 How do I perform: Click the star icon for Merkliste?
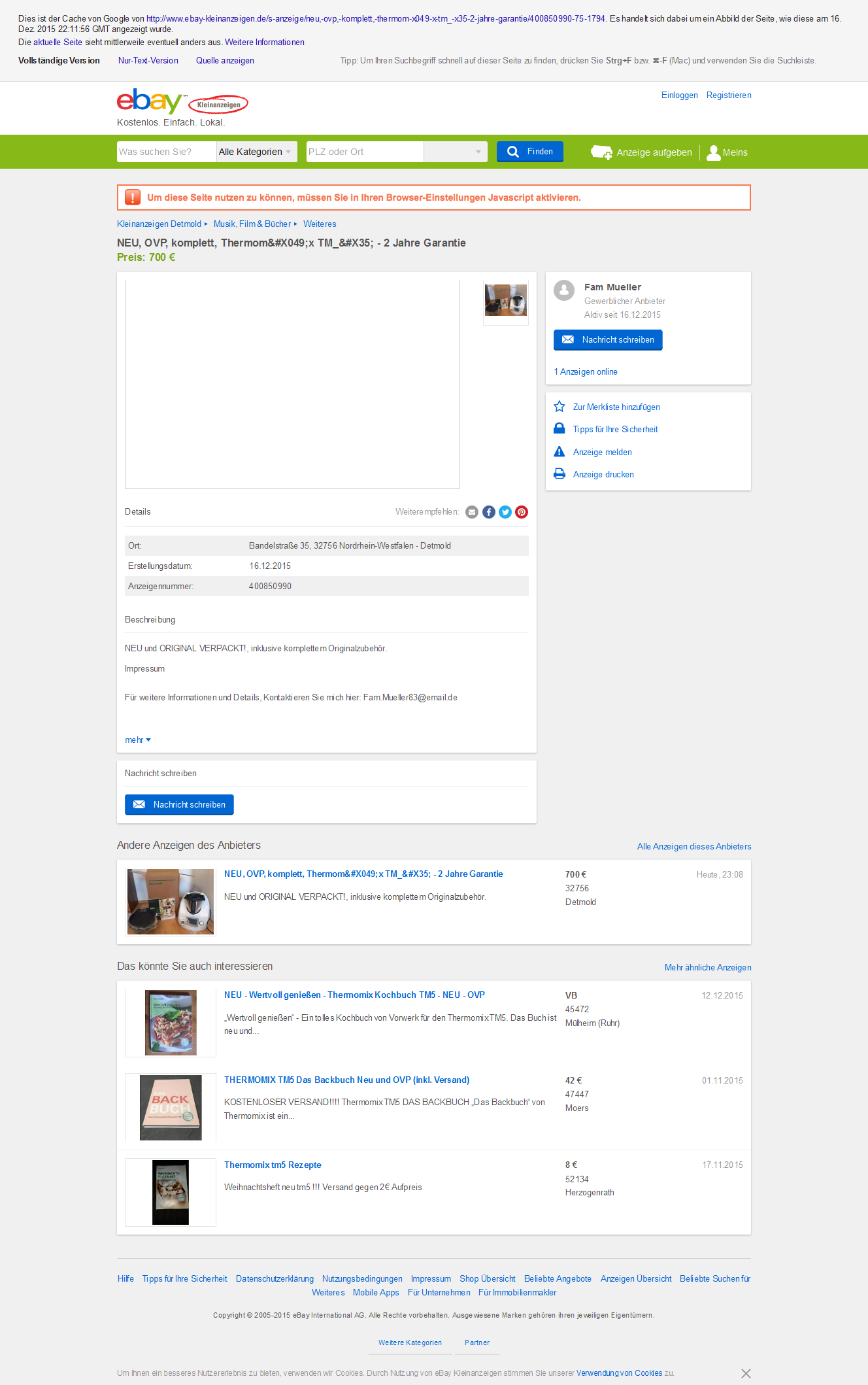[559, 407]
